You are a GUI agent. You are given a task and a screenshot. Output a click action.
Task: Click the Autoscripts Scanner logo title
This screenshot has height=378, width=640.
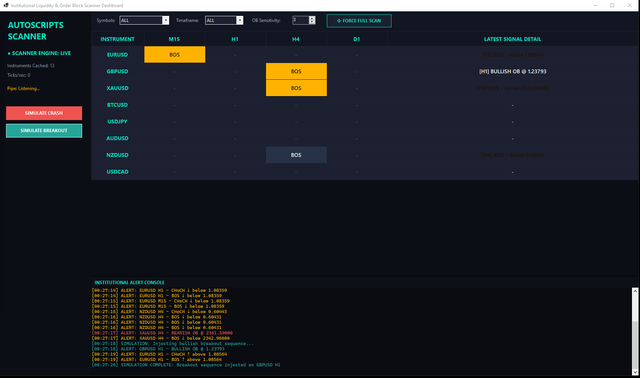[36, 31]
